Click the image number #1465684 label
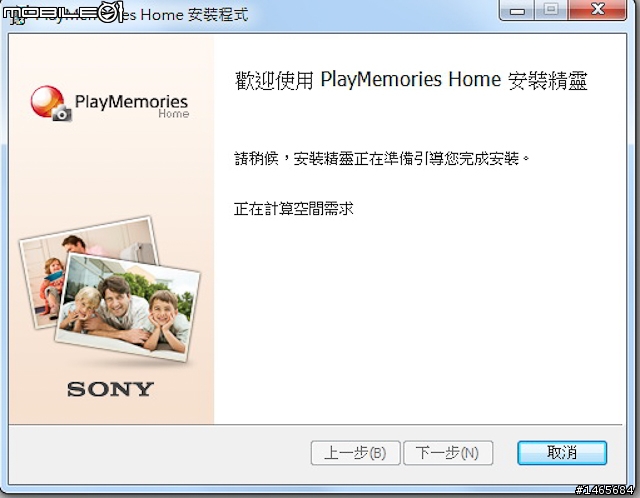Screen dimensions: 640x498 (x=604, y=489)
